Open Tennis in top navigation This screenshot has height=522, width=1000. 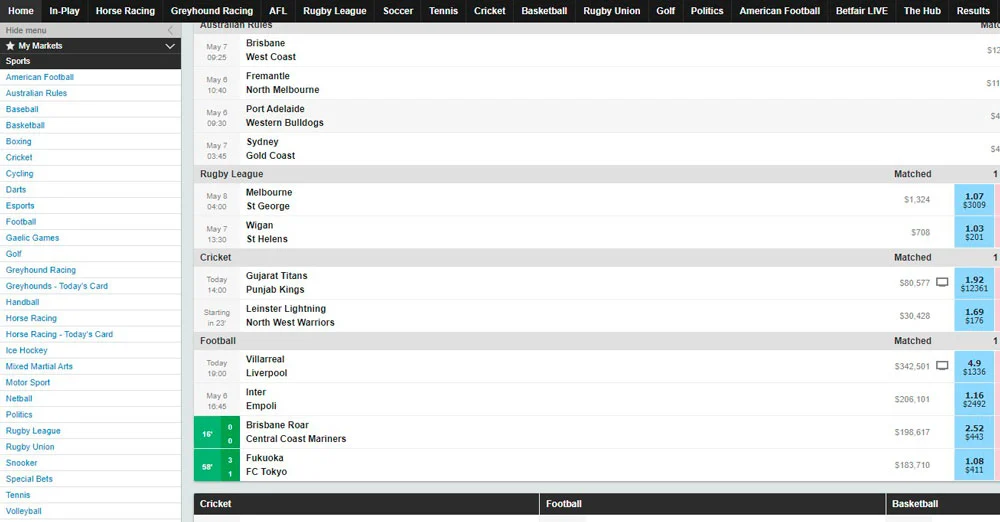pyautogui.click(x=443, y=11)
